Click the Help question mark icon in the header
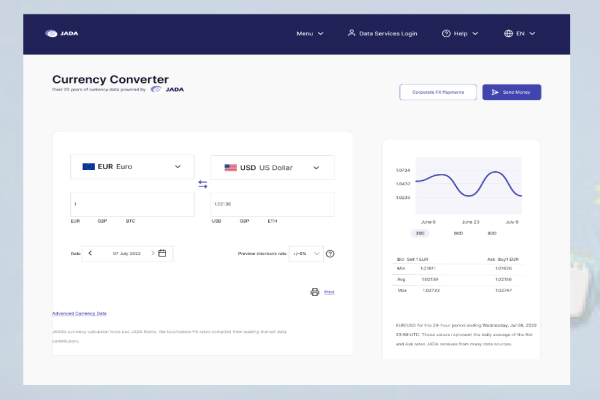Viewport: 600px width, 400px height. coord(446,34)
